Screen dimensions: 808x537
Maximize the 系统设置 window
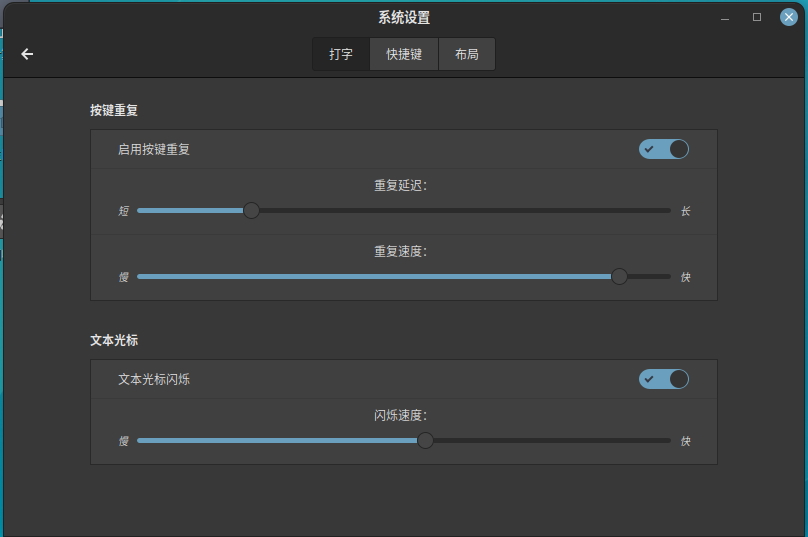(x=757, y=17)
